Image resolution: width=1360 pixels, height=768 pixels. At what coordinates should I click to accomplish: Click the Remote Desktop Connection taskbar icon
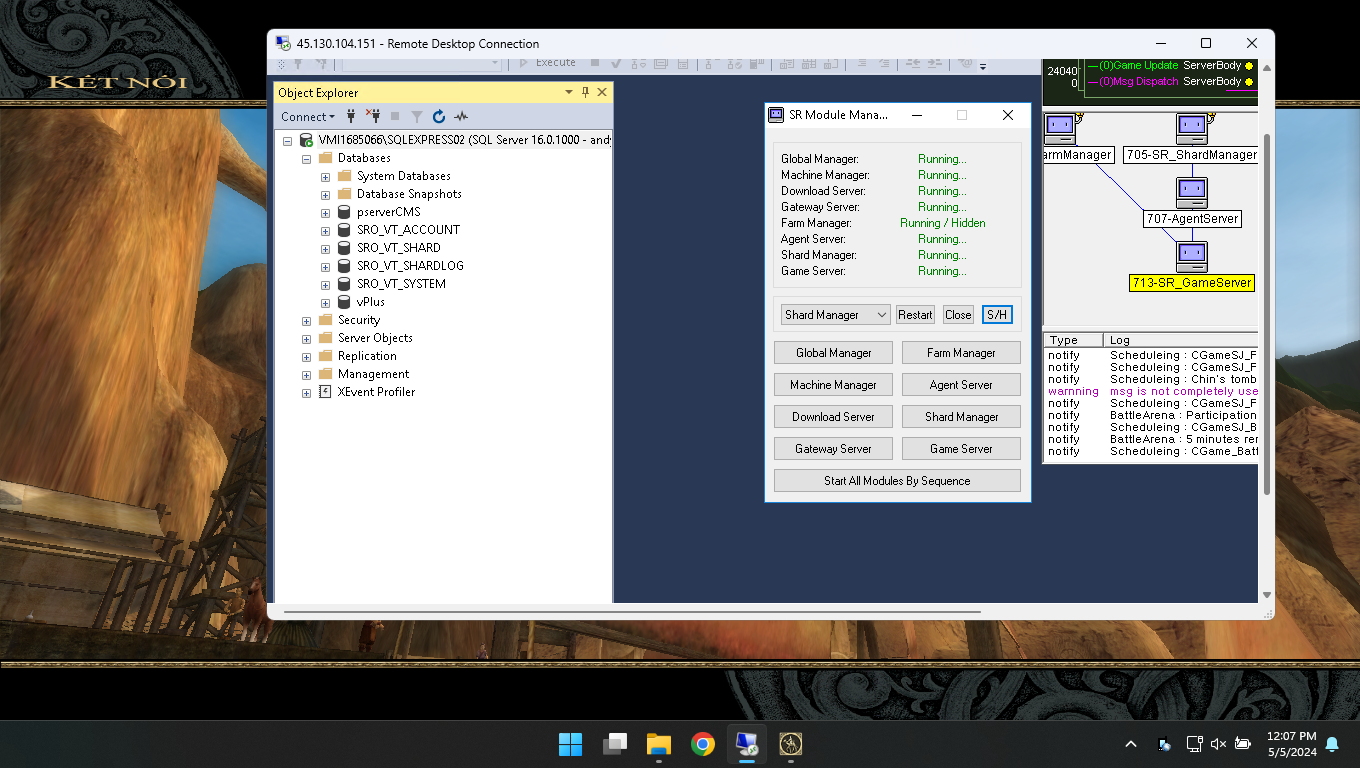click(x=747, y=744)
